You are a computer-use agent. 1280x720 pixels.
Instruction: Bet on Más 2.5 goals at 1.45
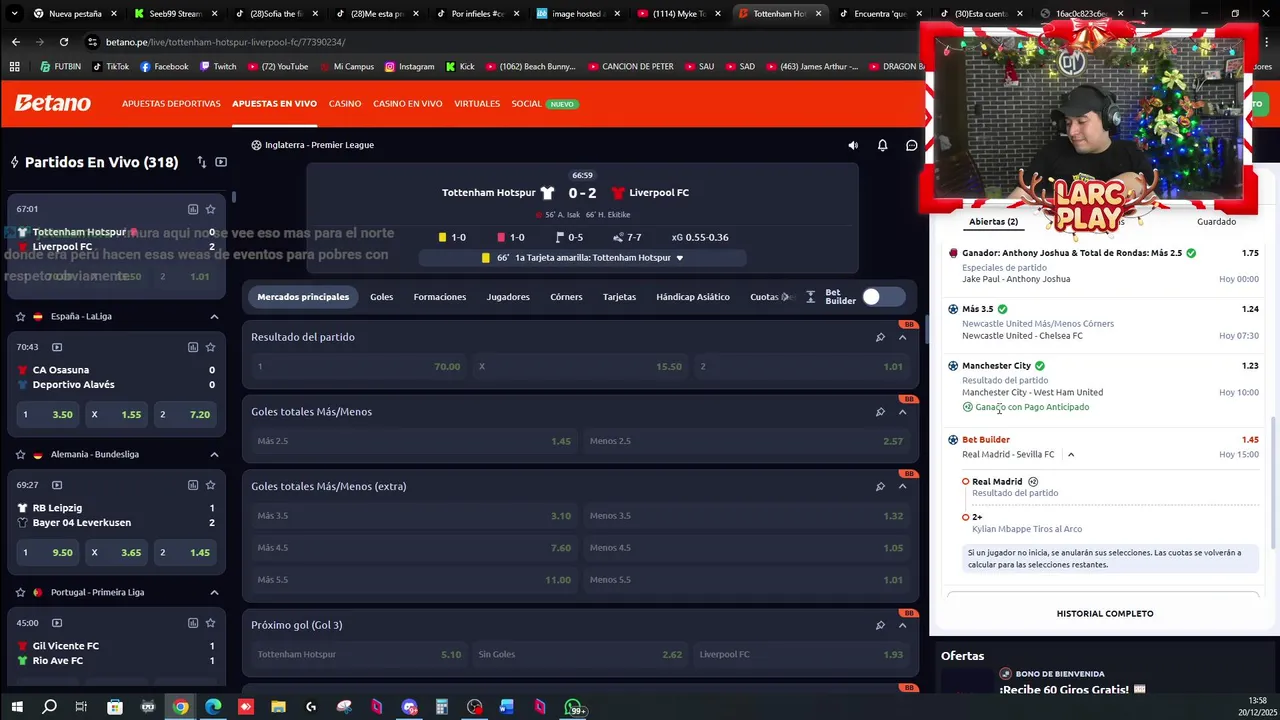413,441
